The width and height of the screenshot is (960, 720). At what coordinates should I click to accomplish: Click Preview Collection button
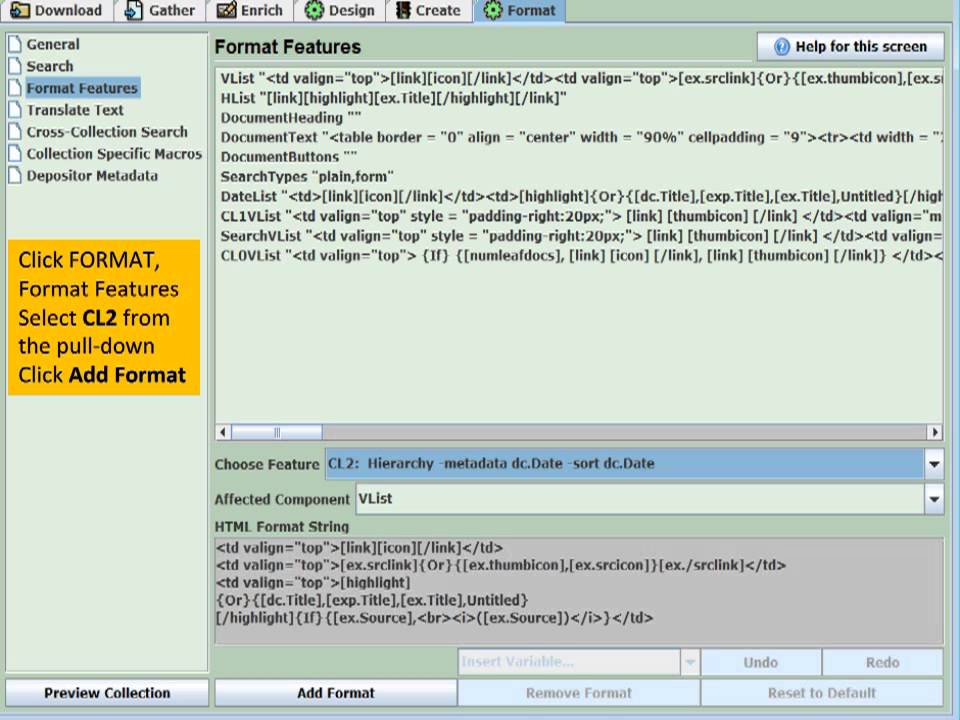[107, 692]
